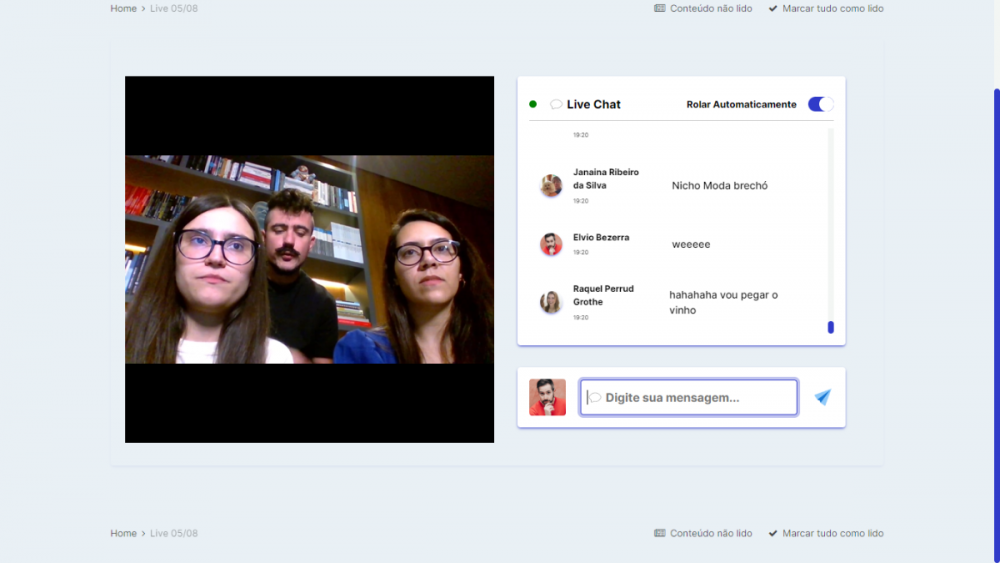Send the message with paper plane icon
The height and width of the screenshot is (563, 1000).
point(822,397)
